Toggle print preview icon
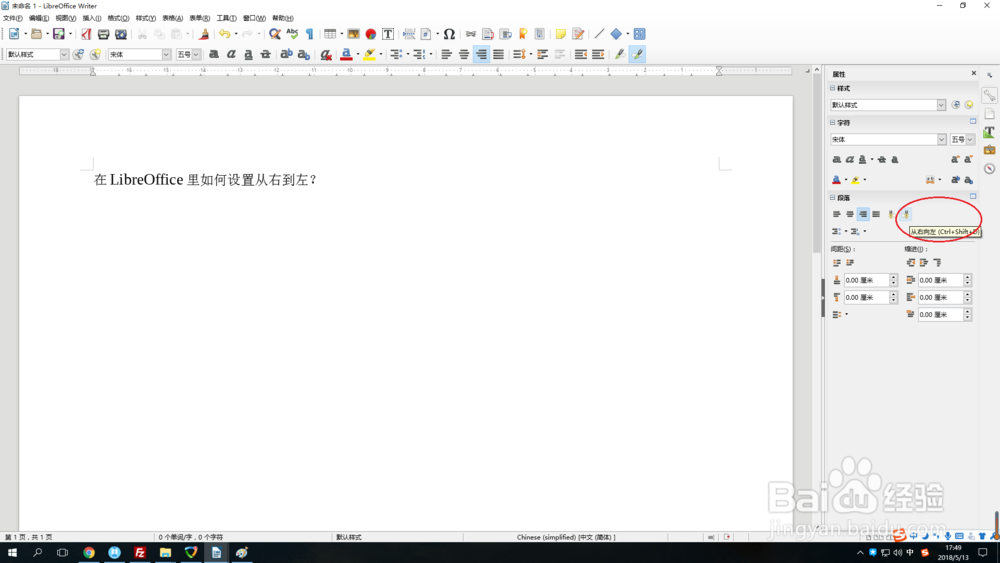The height and width of the screenshot is (563, 1000). pos(121,34)
